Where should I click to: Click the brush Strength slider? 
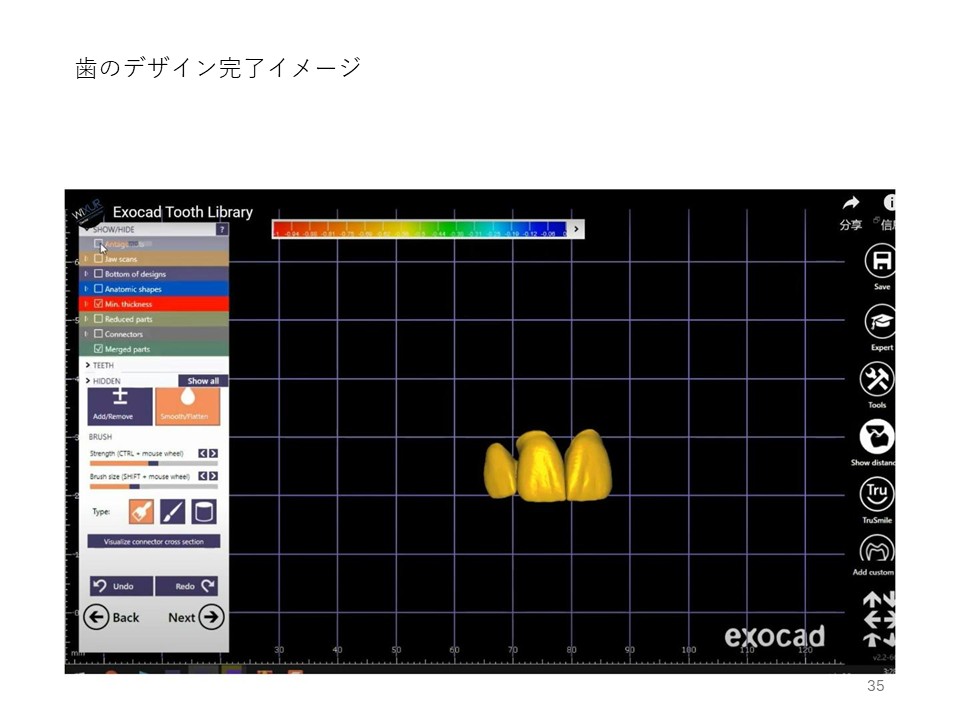(x=140, y=463)
